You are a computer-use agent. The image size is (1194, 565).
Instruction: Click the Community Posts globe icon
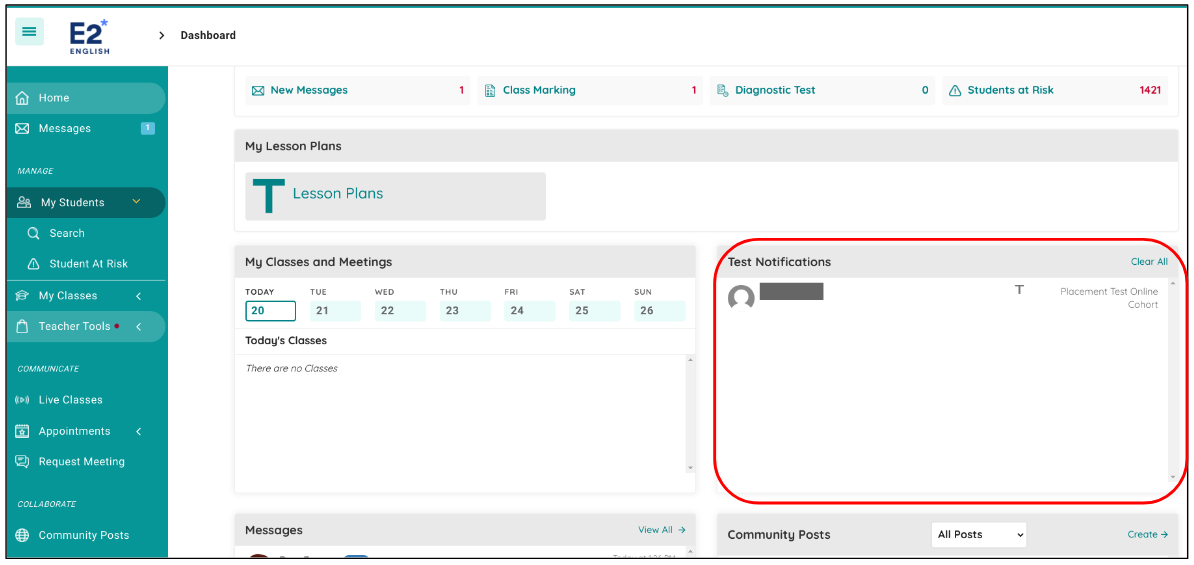tap(23, 536)
